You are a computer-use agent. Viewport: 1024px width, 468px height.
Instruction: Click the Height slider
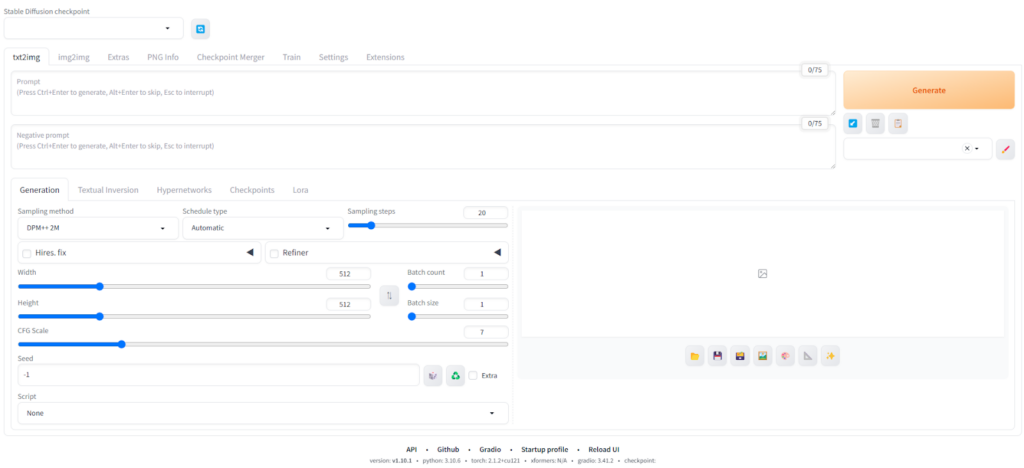tap(194, 316)
